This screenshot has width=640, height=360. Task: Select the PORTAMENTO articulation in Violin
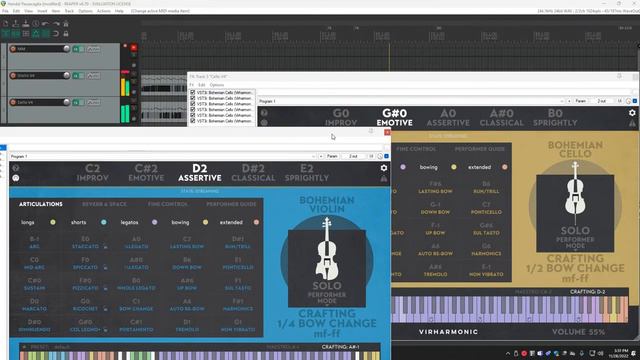click(x=136, y=326)
